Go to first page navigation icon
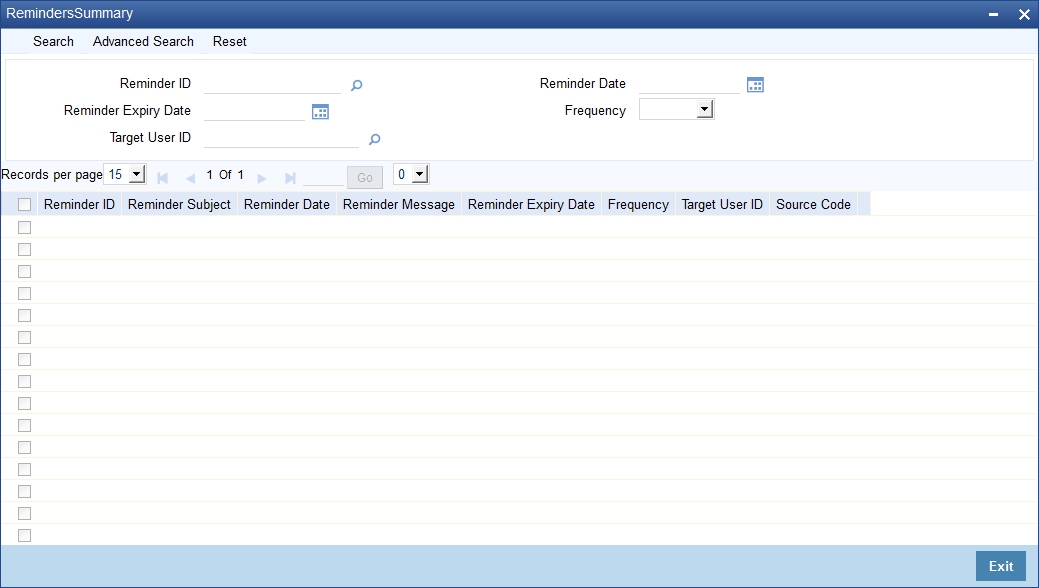1039x588 pixels. [162, 178]
